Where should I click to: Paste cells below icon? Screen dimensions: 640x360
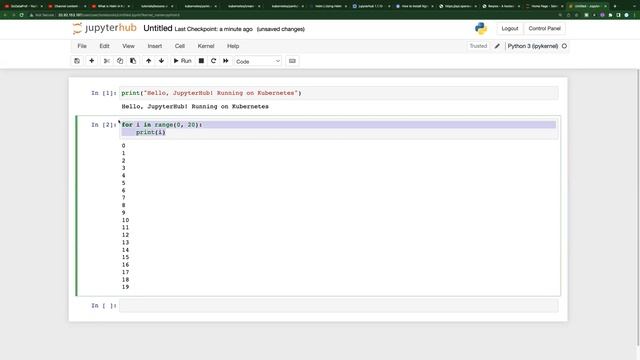tap(133, 61)
